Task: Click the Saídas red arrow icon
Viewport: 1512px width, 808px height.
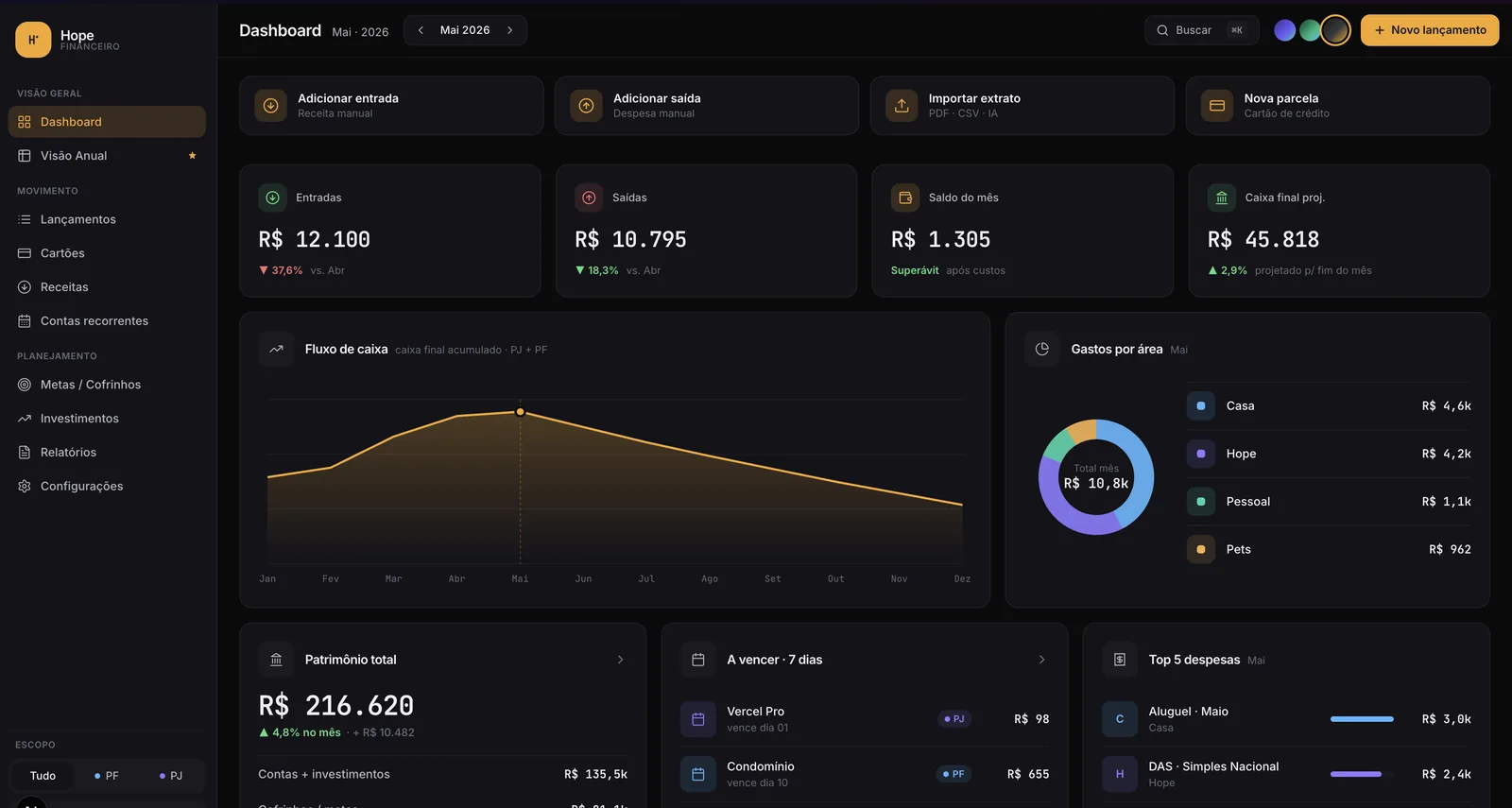Action: point(589,198)
